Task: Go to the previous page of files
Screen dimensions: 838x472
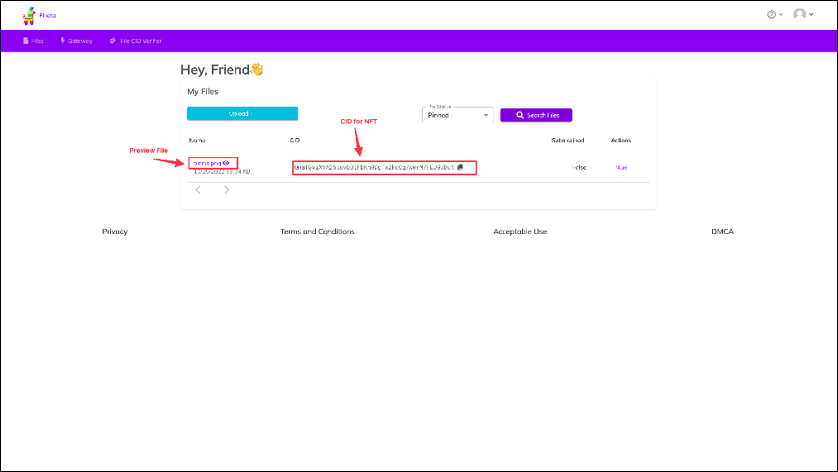Action: point(198,190)
